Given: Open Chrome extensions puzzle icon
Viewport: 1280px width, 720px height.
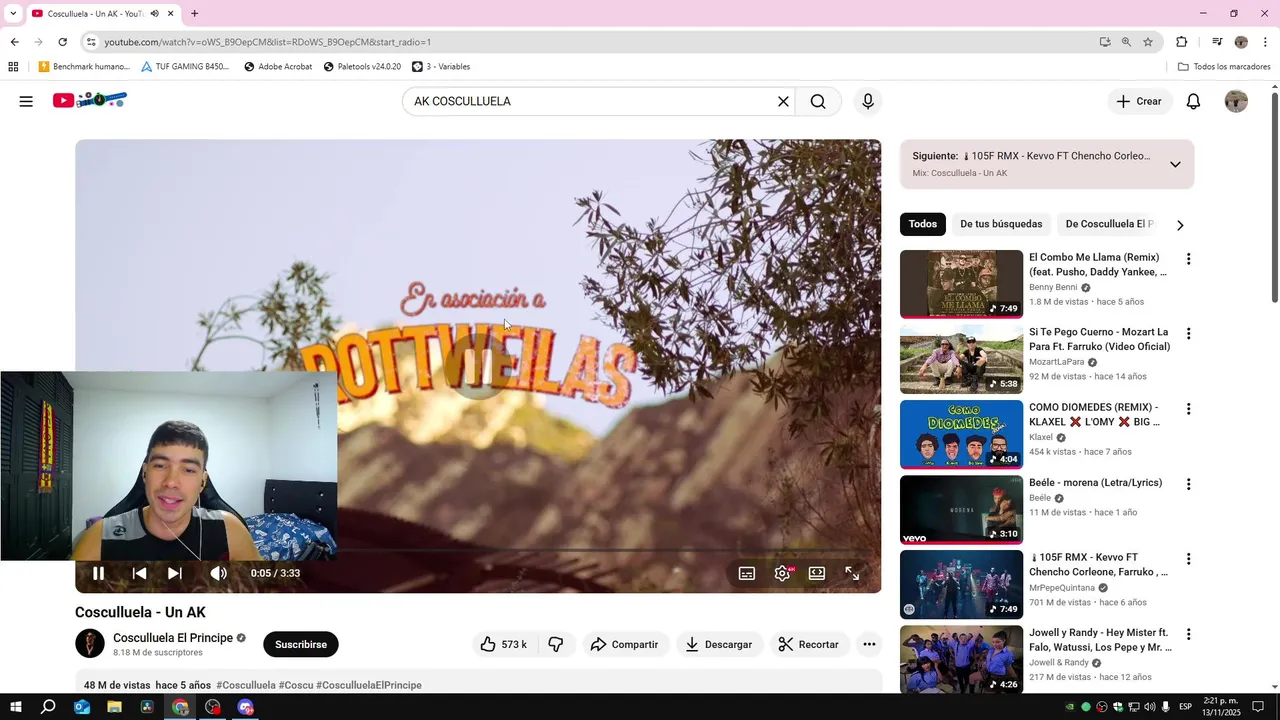Looking at the screenshot, I should [1181, 42].
